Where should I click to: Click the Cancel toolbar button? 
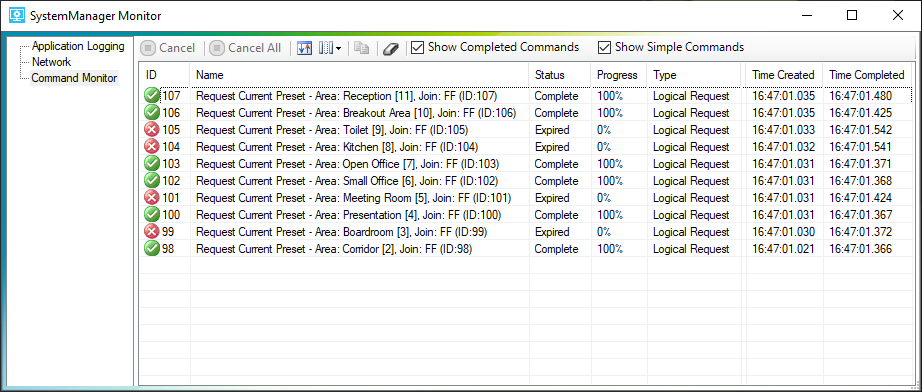(169, 48)
